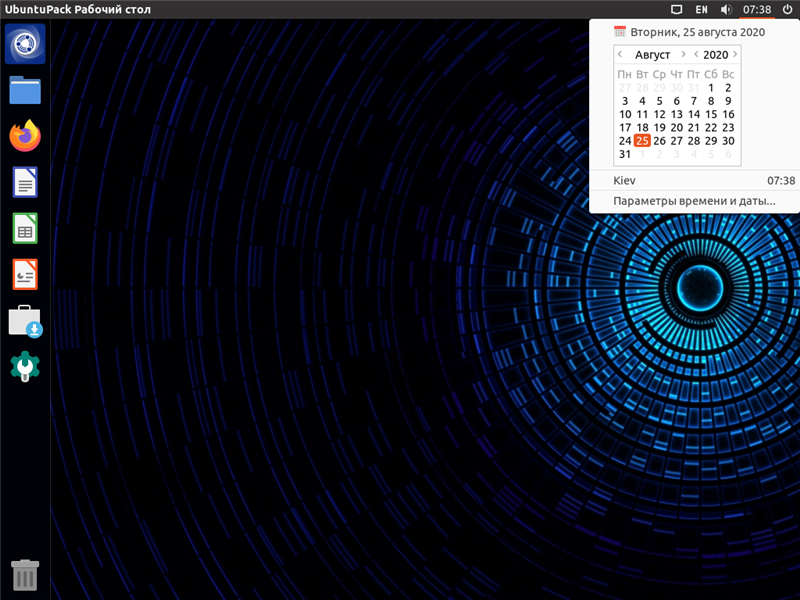Go to next month arrow after Август
800x600 pixels.
[683, 54]
